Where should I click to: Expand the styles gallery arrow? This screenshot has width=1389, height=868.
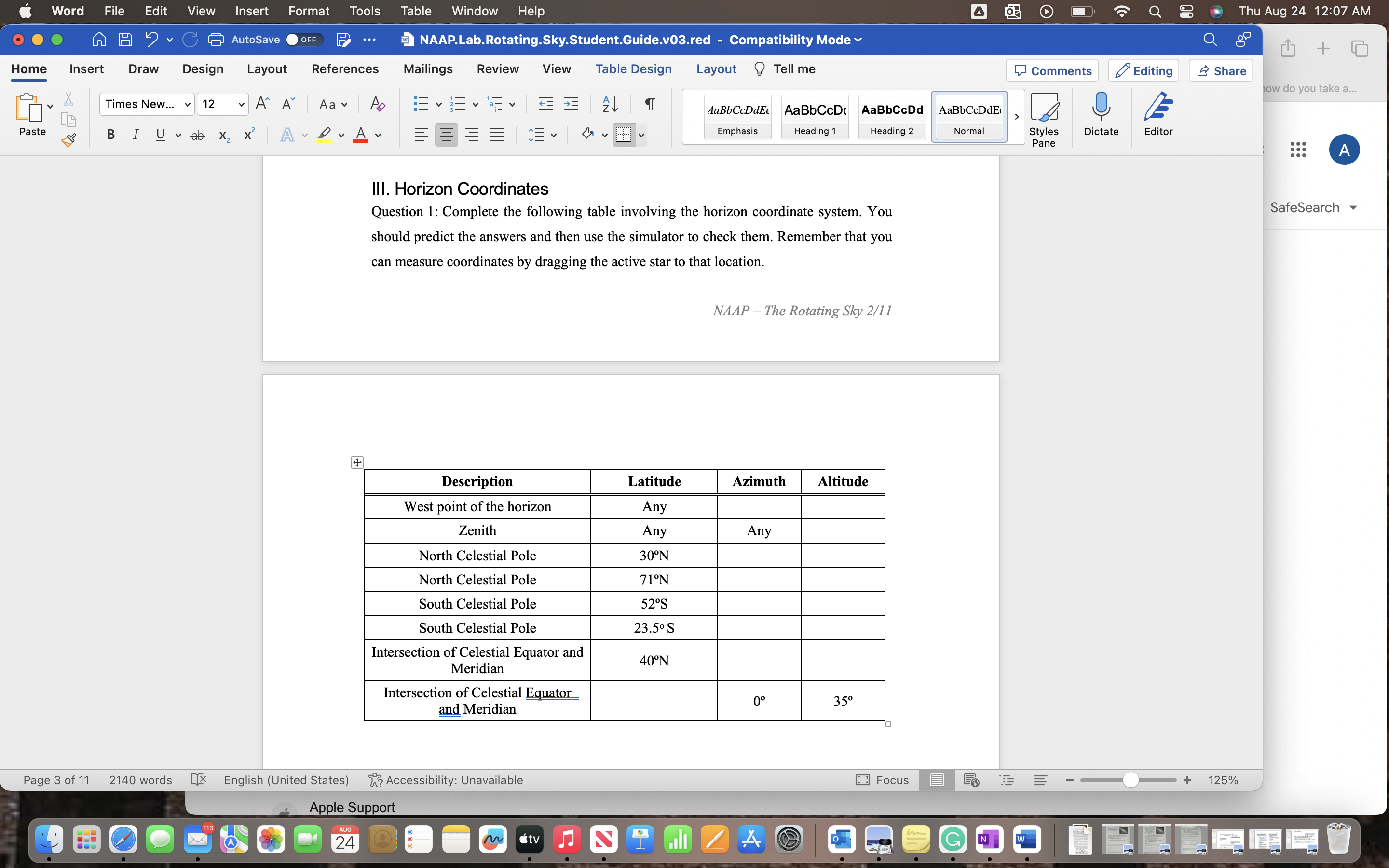[1017, 117]
